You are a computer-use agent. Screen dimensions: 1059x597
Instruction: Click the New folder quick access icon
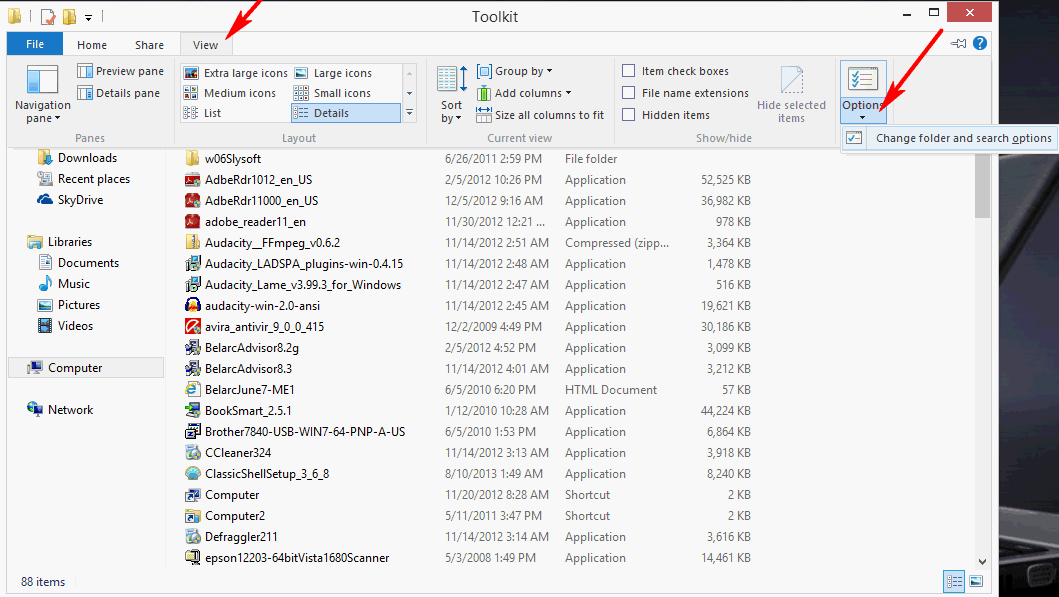click(x=69, y=16)
